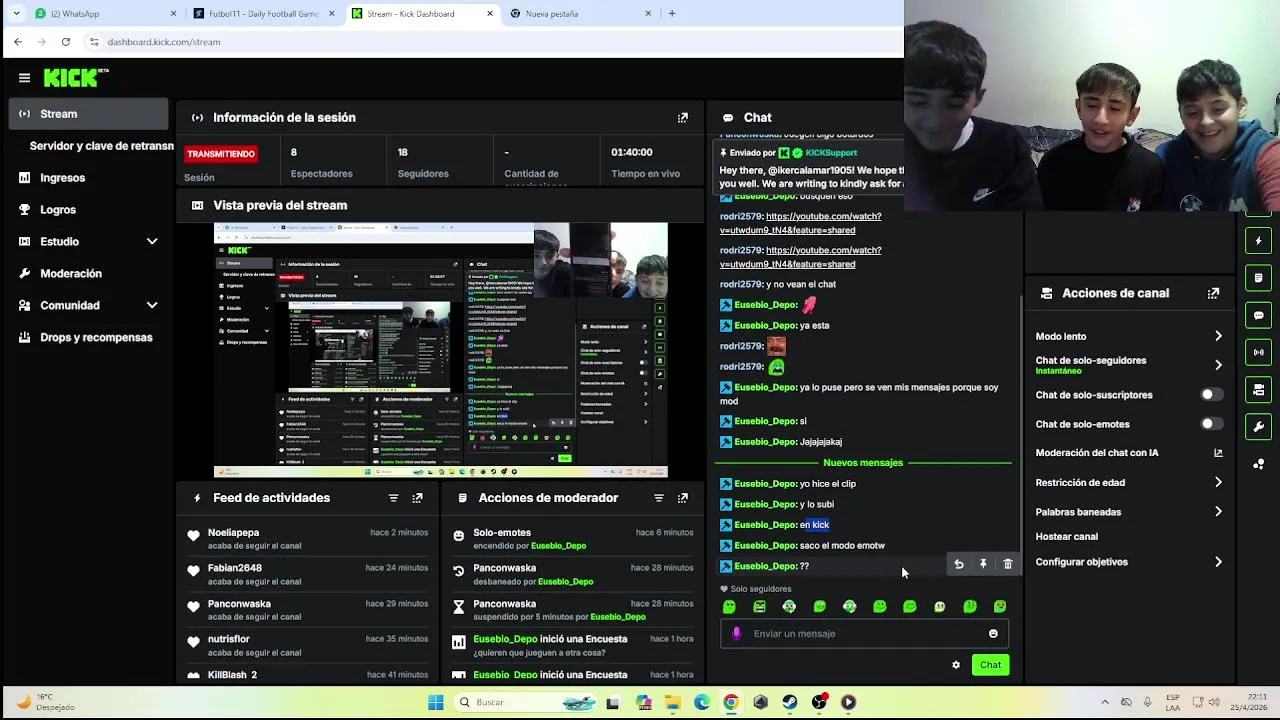1280x720 pixels.
Task: Click Hostear canal
Action: (1066, 536)
